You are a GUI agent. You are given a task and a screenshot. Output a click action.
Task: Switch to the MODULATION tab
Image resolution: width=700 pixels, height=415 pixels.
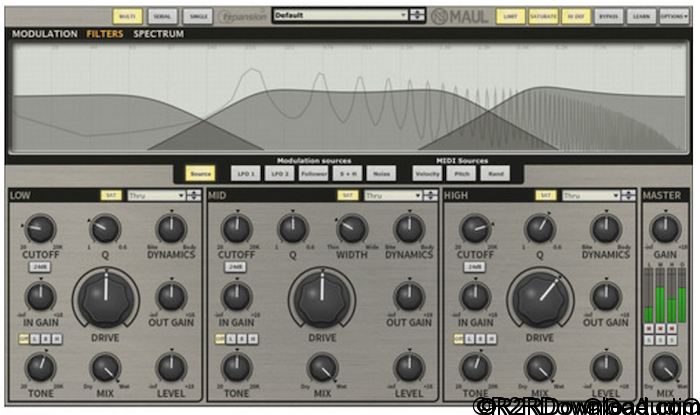(44, 34)
